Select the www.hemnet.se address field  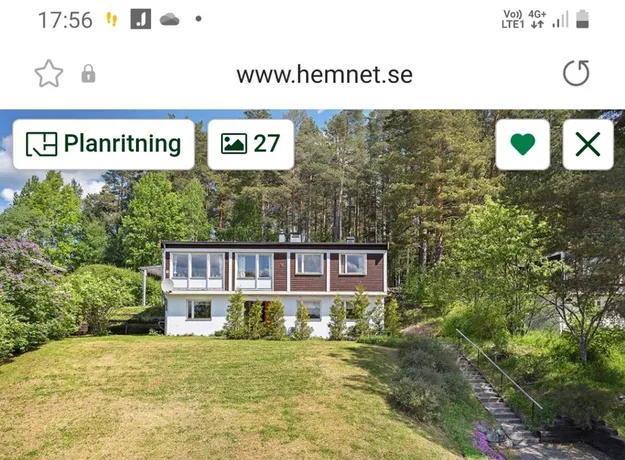324,74
